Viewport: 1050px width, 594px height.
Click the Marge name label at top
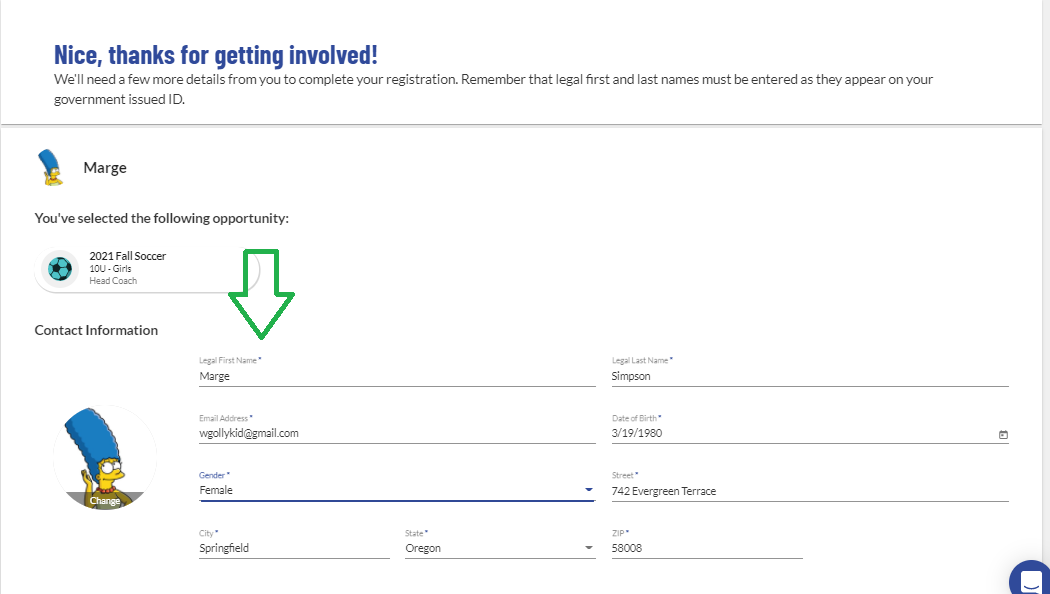click(105, 167)
